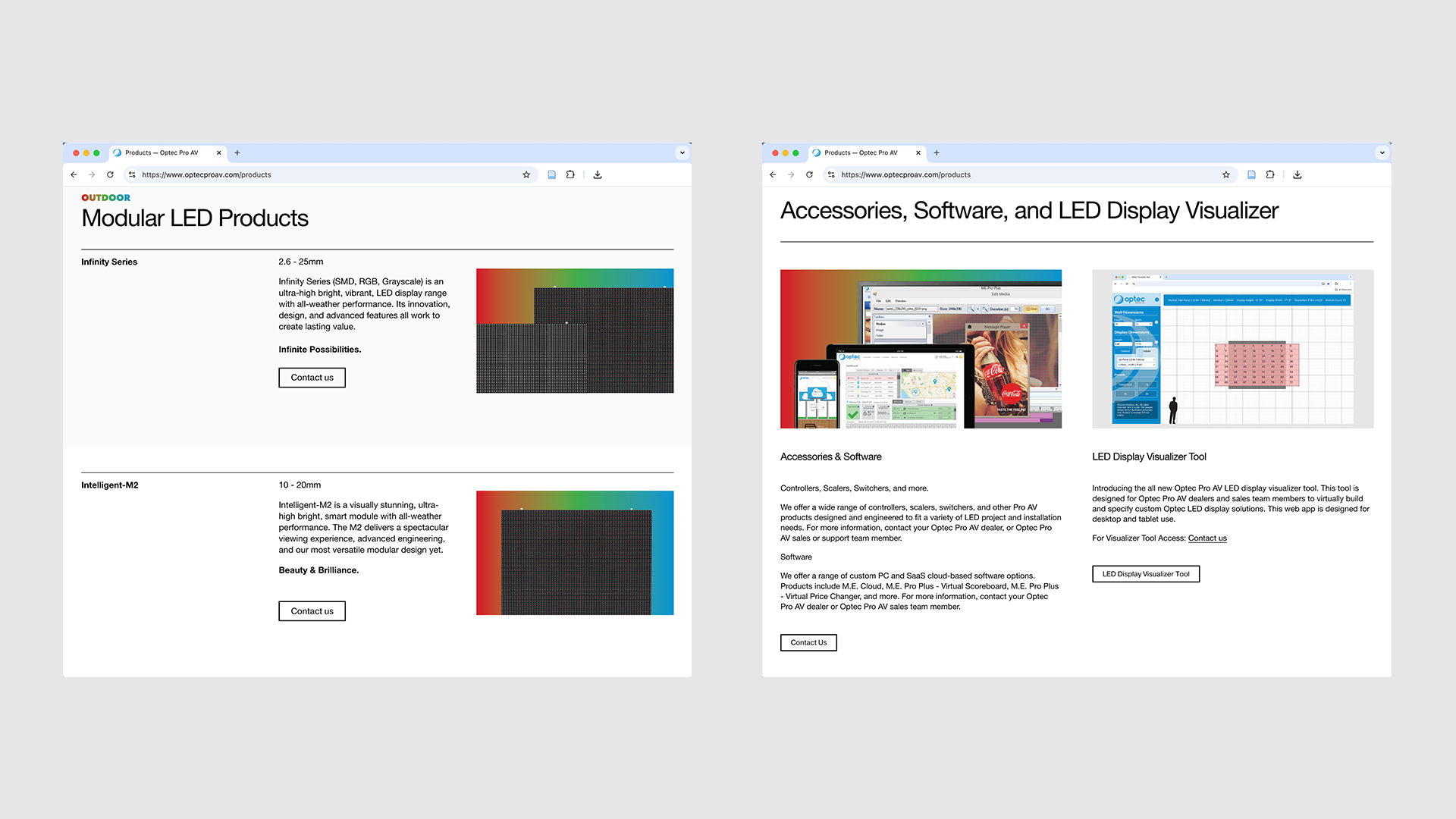Image resolution: width=1456 pixels, height=819 pixels.
Task: Click the Intelligent-M2 heading
Action: pos(110,485)
